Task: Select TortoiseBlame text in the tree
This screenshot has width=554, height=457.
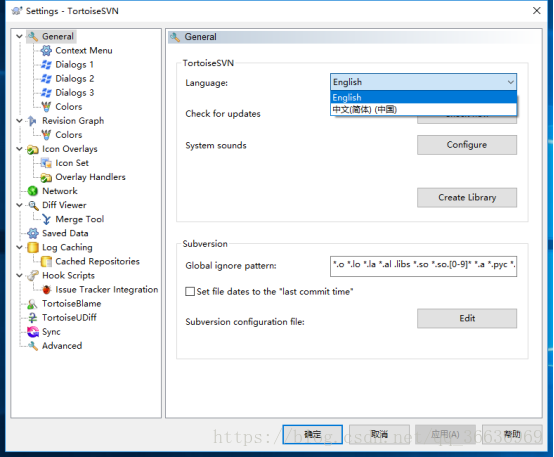Action: pyautogui.click(x=72, y=304)
